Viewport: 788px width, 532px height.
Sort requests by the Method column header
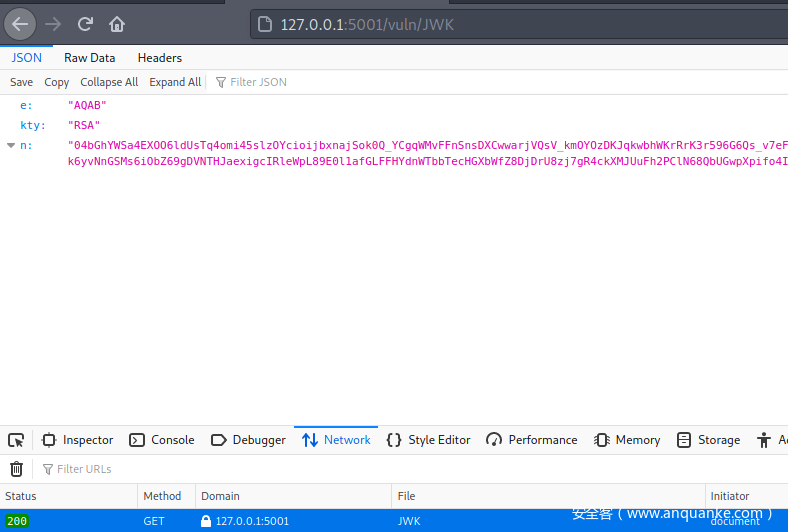(166, 496)
